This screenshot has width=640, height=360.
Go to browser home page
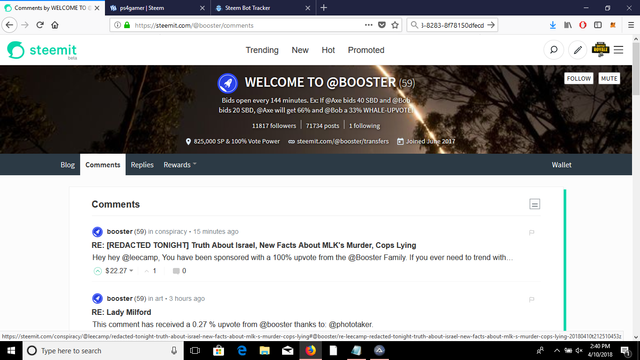[x=55, y=25]
